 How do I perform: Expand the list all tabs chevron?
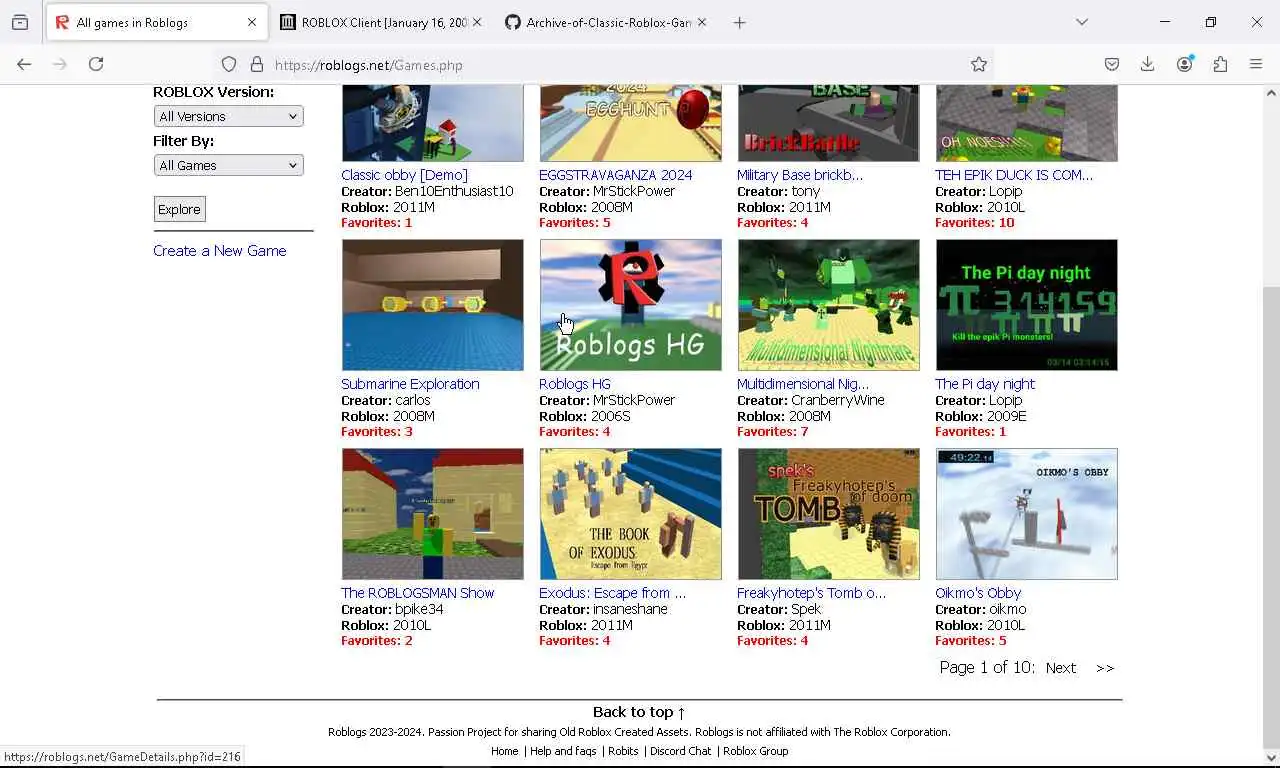point(1082,22)
